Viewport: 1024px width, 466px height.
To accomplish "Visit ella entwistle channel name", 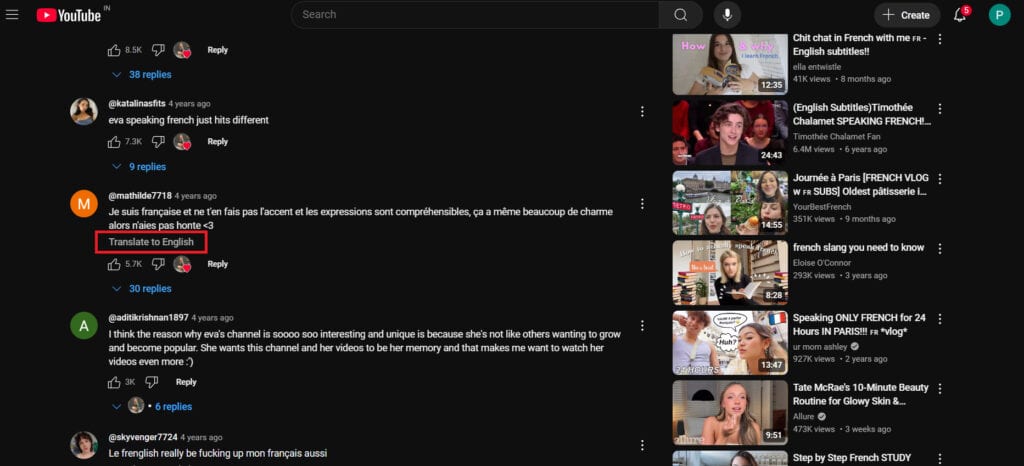I will point(817,67).
